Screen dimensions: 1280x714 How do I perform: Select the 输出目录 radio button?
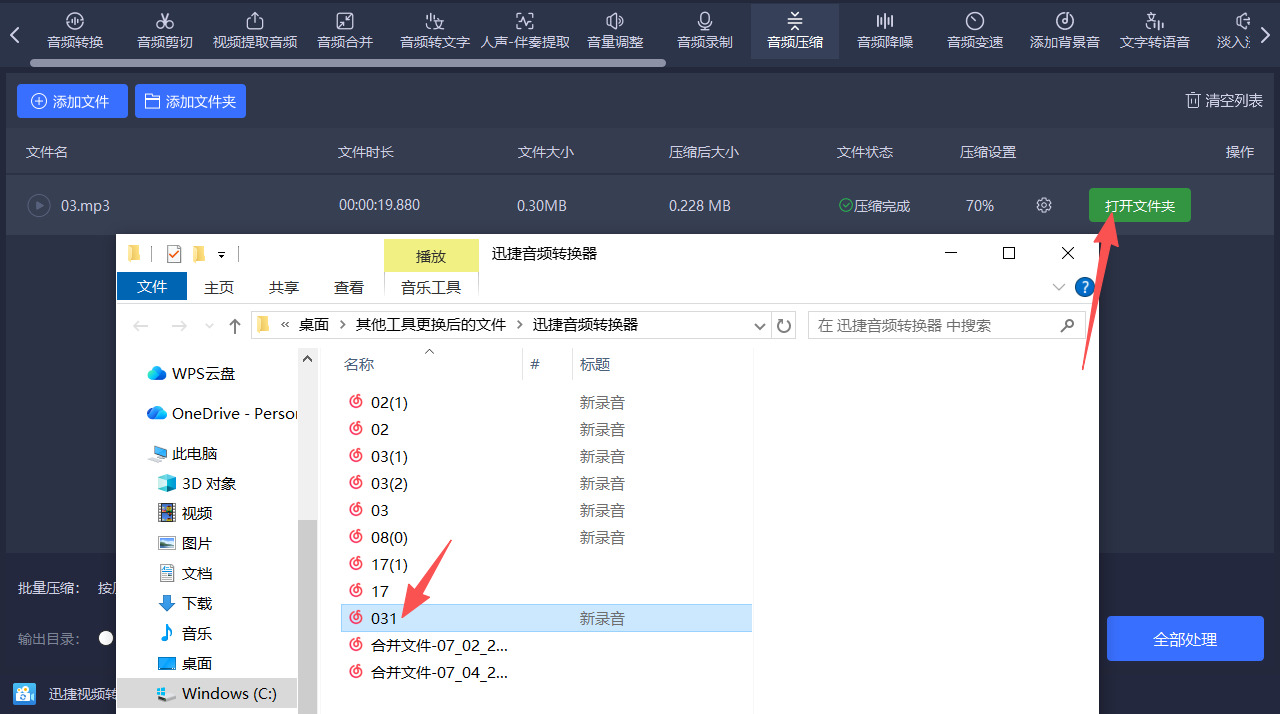[x=106, y=638]
